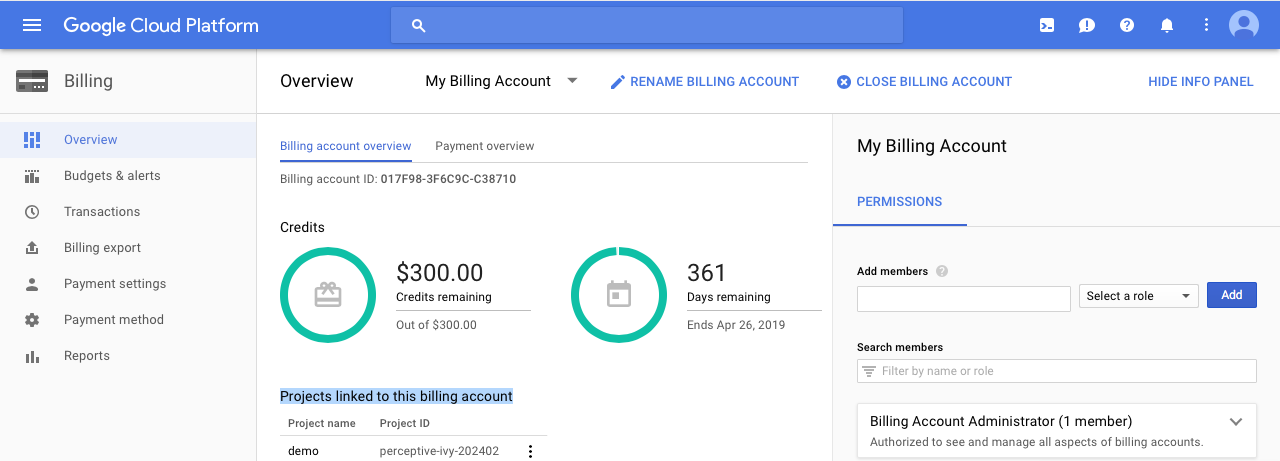Activate Cloud Shell icon
Screen dimensions: 1280x461
pos(1047,25)
